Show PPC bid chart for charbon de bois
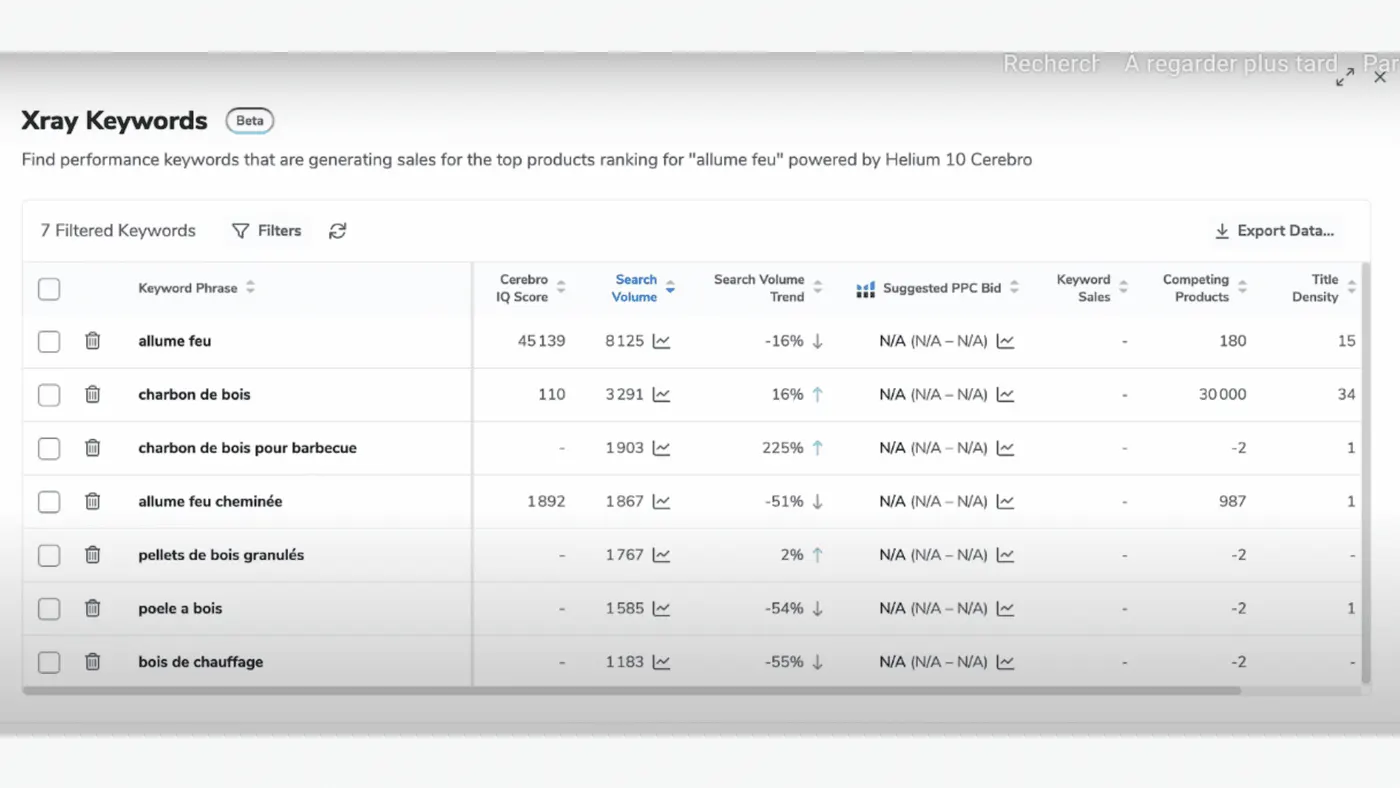Screen dimensions: 1400x788 pos(1005,394)
